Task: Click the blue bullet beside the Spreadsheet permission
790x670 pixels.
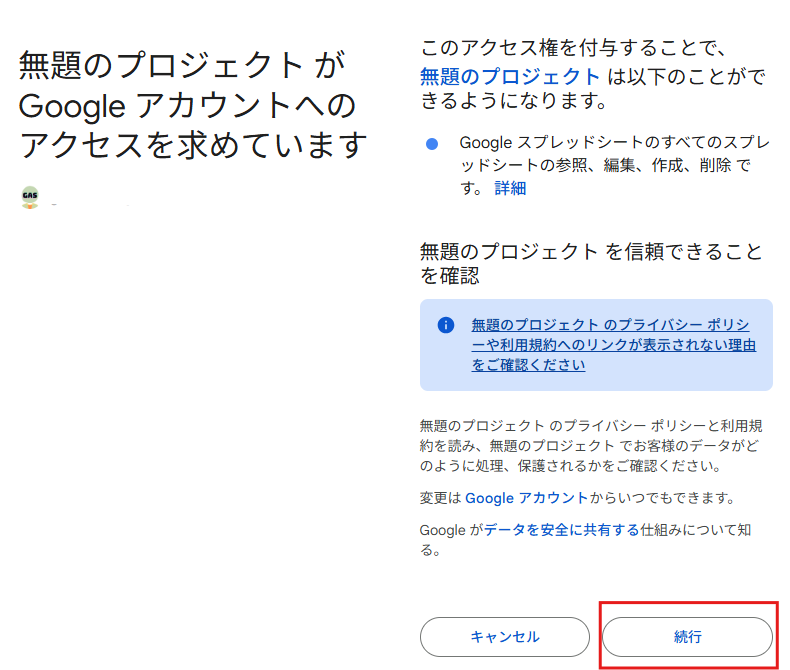Action: pyautogui.click(x=432, y=144)
